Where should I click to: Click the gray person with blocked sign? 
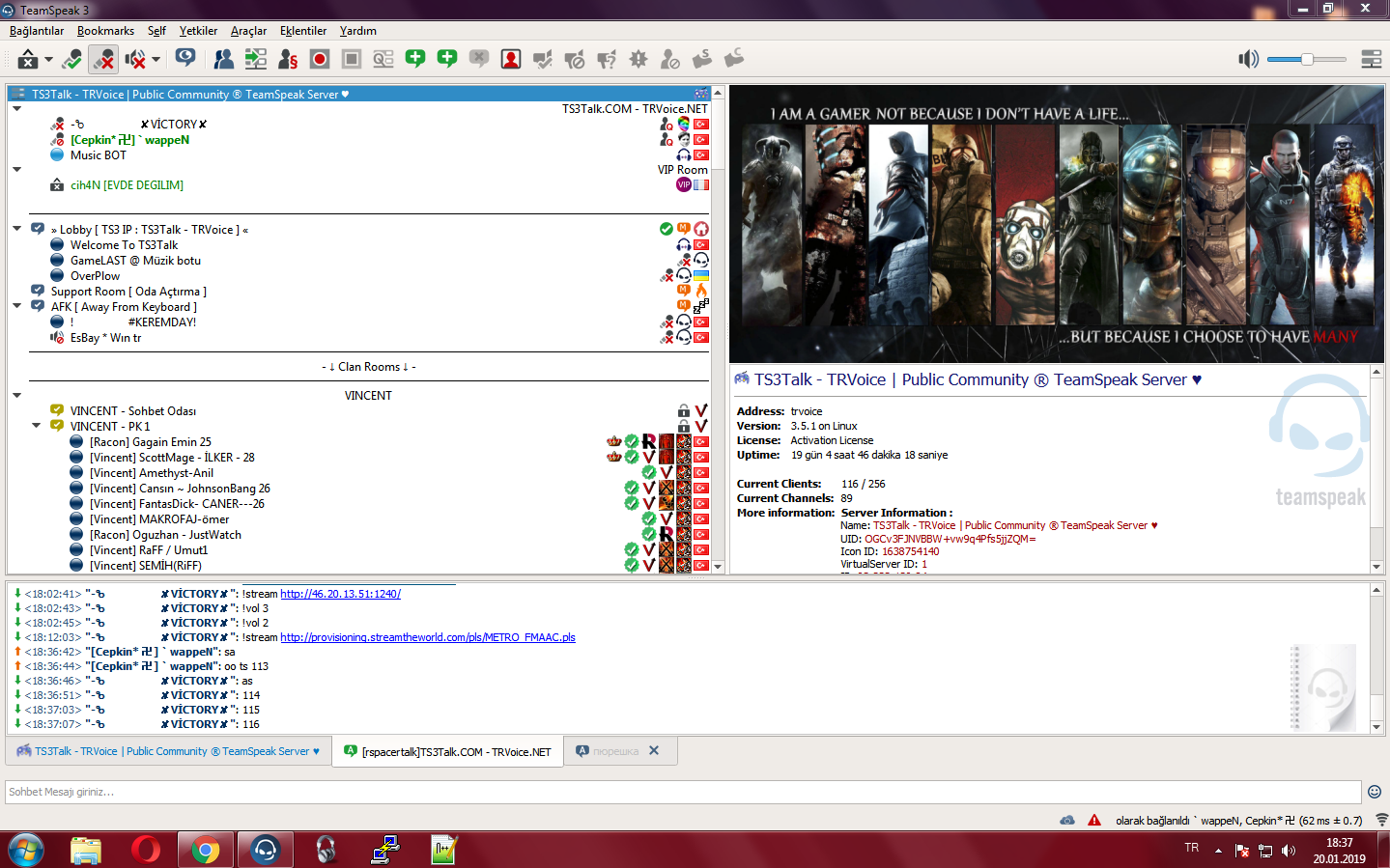coord(670,60)
